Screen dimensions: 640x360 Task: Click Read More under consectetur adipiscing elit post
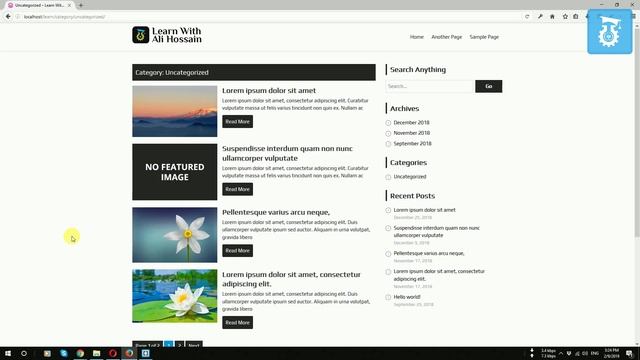[x=238, y=322]
